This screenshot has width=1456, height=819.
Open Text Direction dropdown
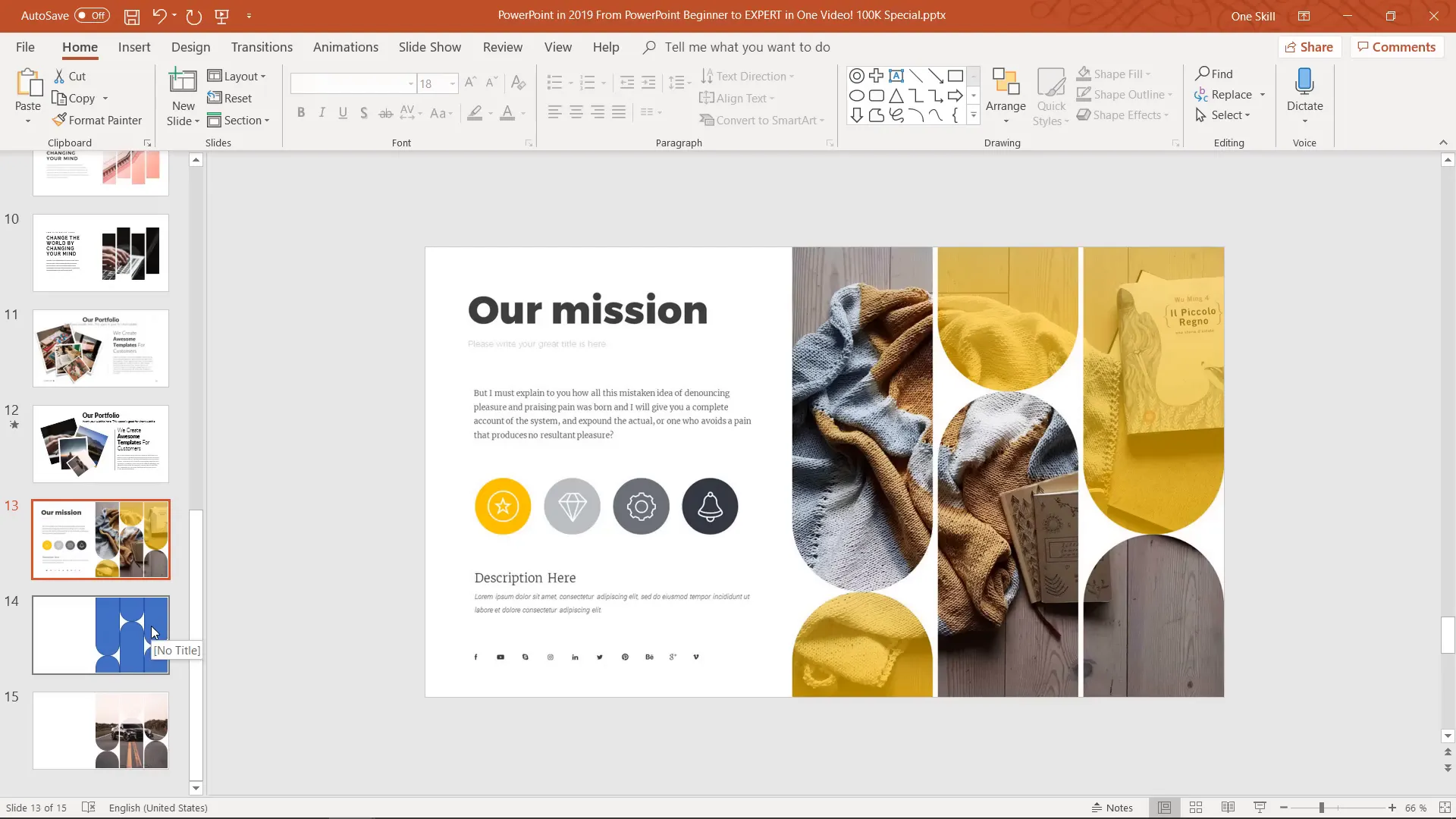point(747,76)
